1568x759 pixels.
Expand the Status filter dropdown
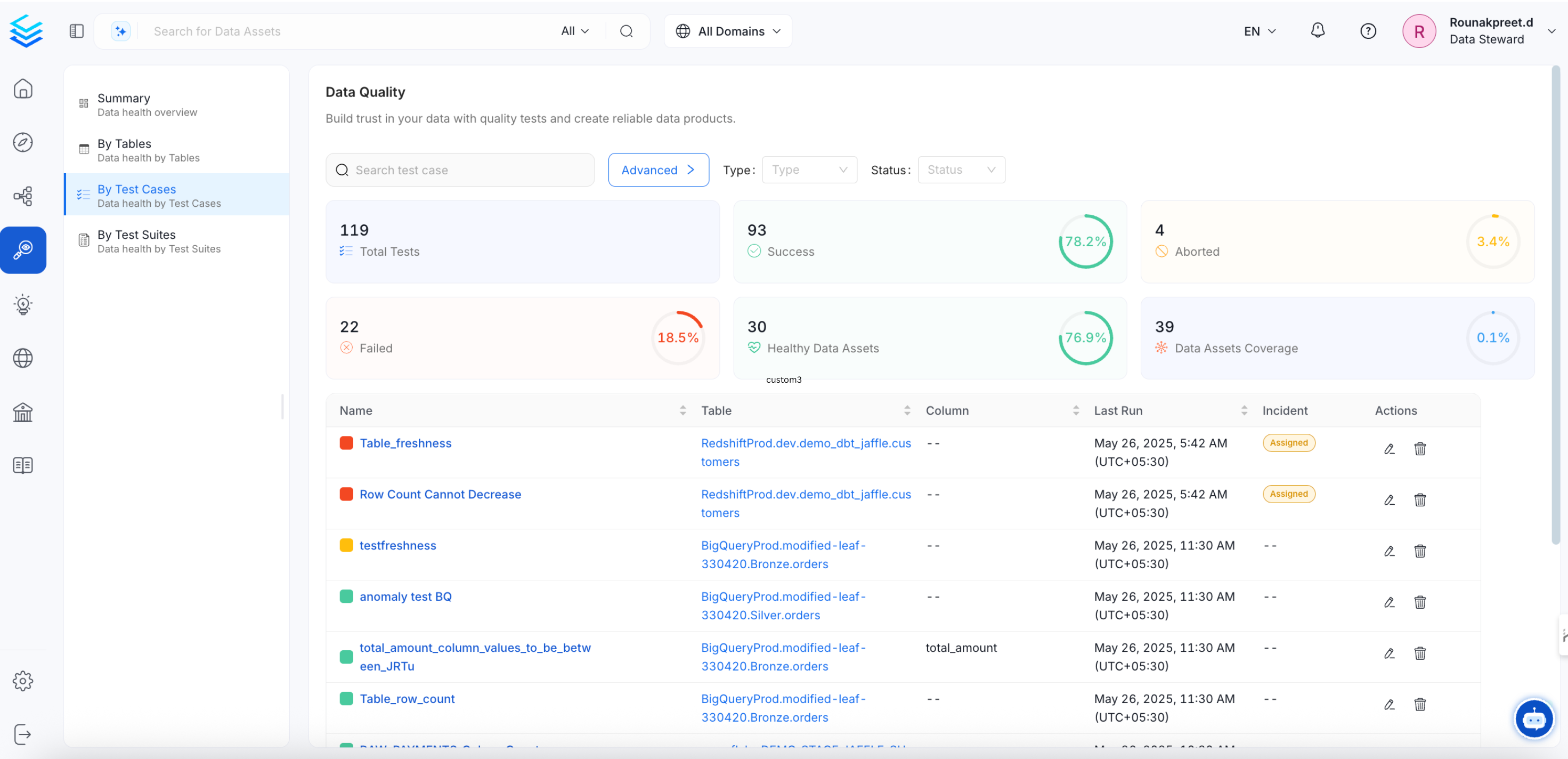coord(961,169)
